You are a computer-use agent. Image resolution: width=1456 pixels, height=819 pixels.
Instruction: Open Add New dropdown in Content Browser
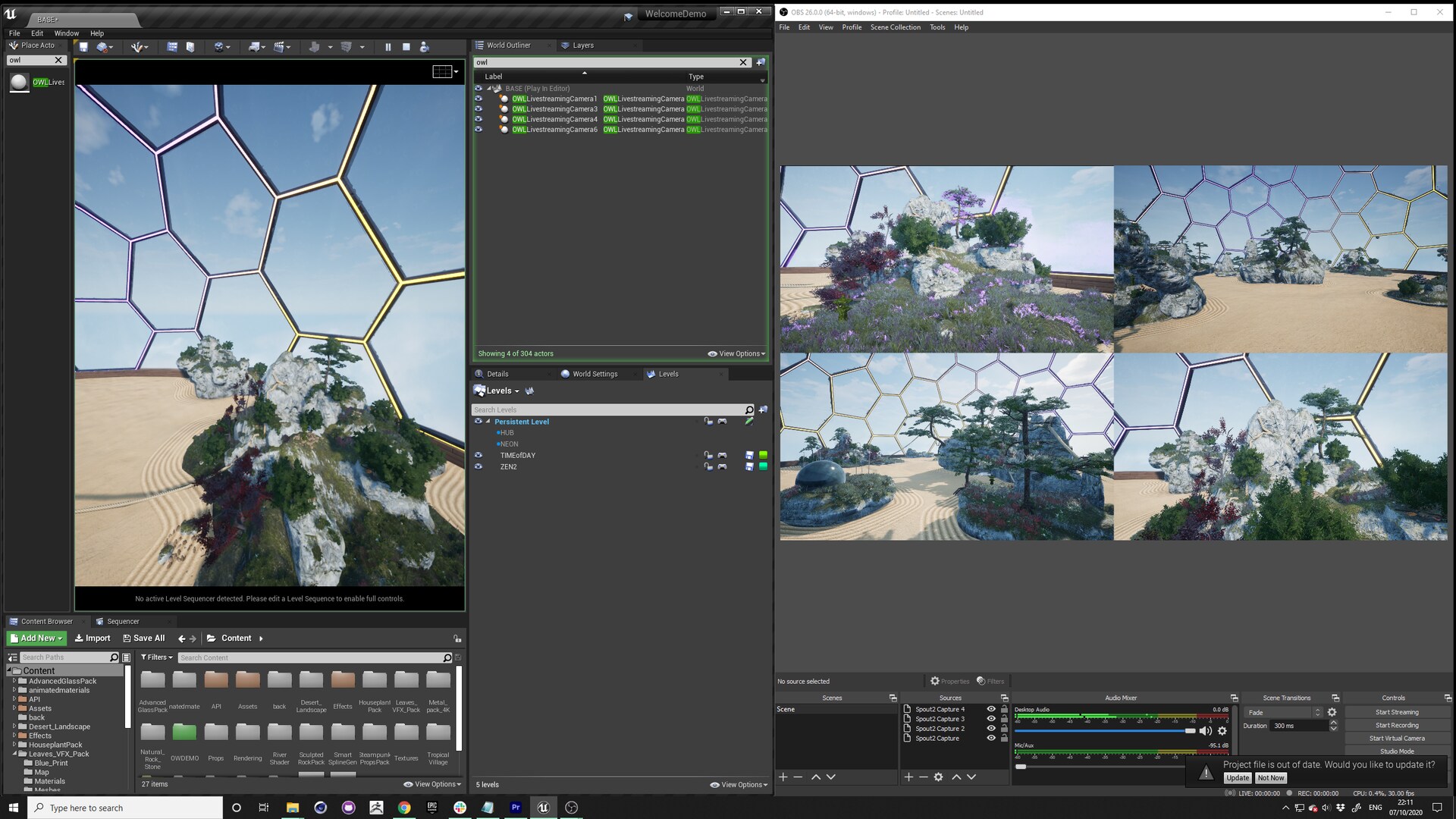coord(36,639)
